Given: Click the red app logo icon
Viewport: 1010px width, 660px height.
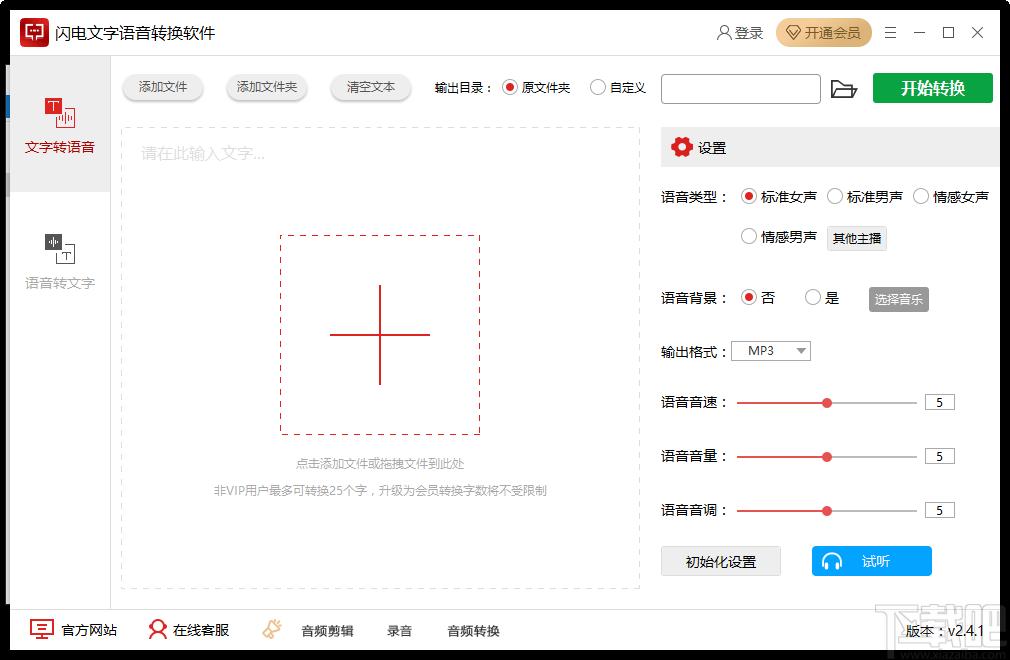Looking at the screenshot, I should [34, 32].
